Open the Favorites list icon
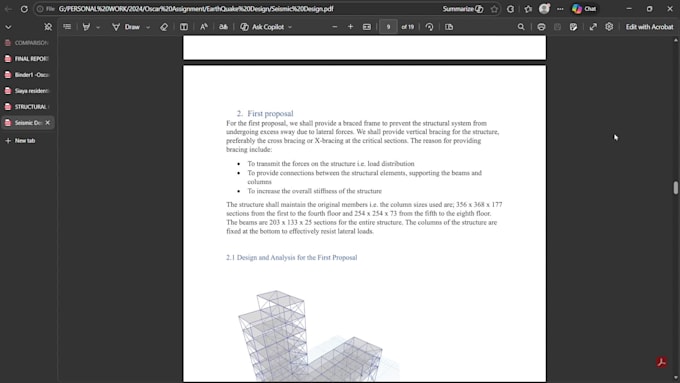Screen dimensions: 680x383 [528, 9]
